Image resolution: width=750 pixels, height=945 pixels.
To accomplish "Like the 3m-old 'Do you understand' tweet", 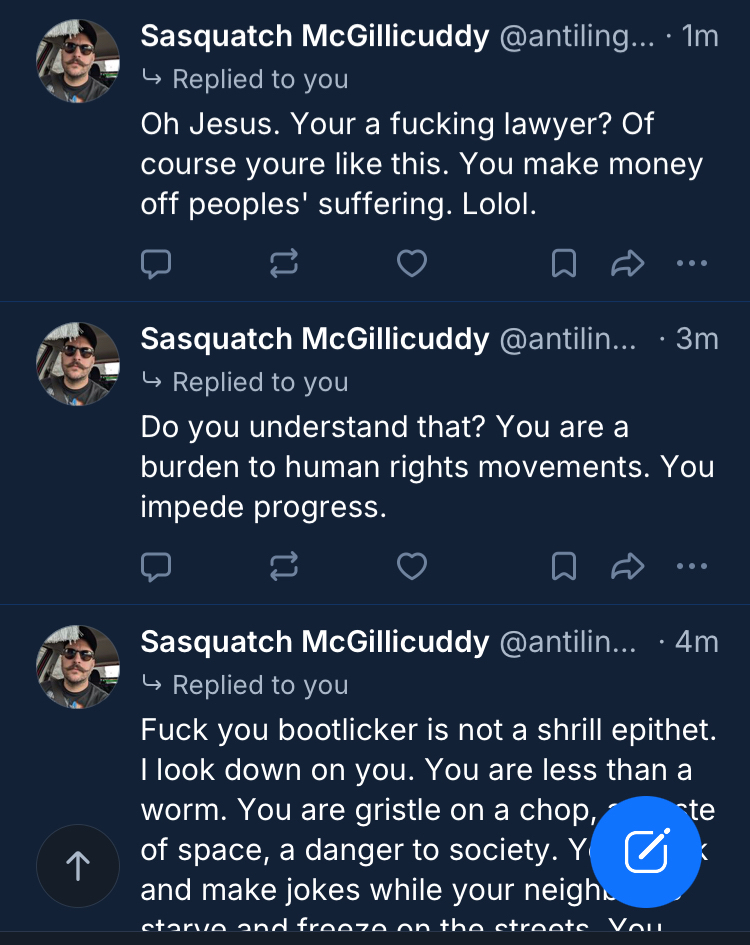I will click(x=412, y=567).
